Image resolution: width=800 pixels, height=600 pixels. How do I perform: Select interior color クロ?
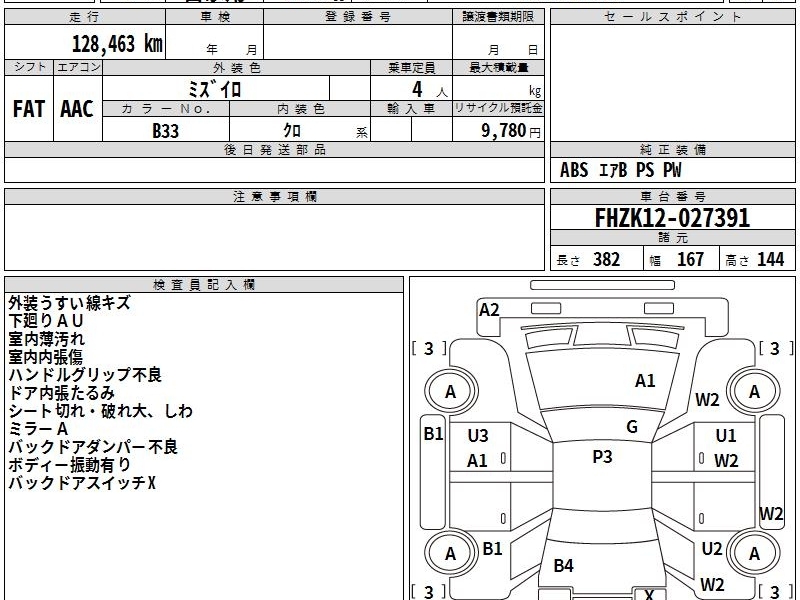[x=292, y=130]
